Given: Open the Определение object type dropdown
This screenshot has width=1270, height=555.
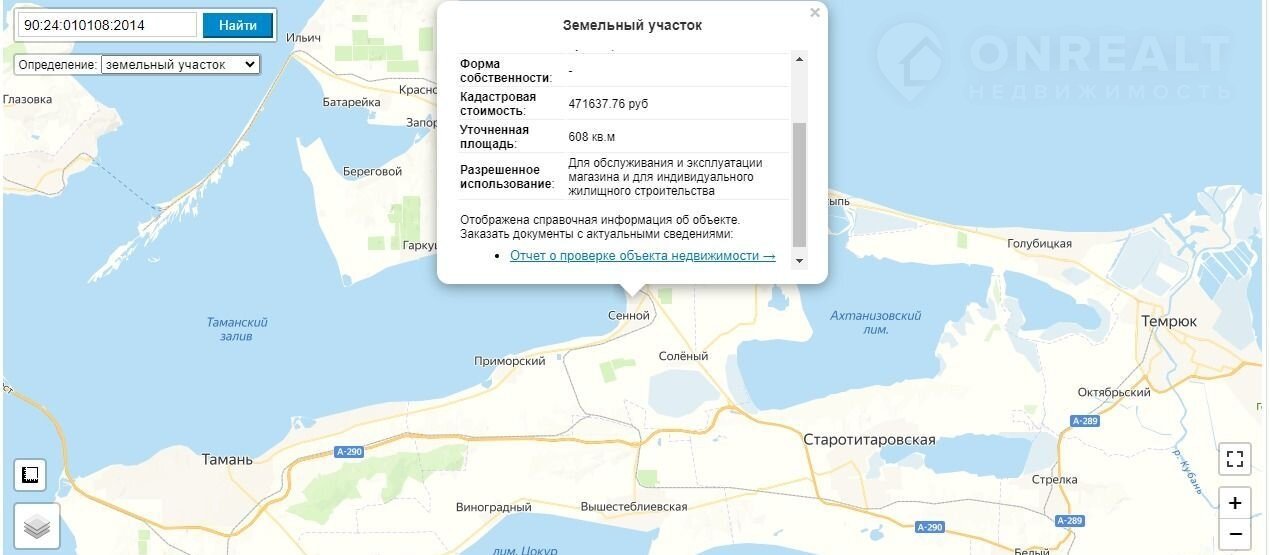Looking at the screenshot, I should tap(180, 64).
